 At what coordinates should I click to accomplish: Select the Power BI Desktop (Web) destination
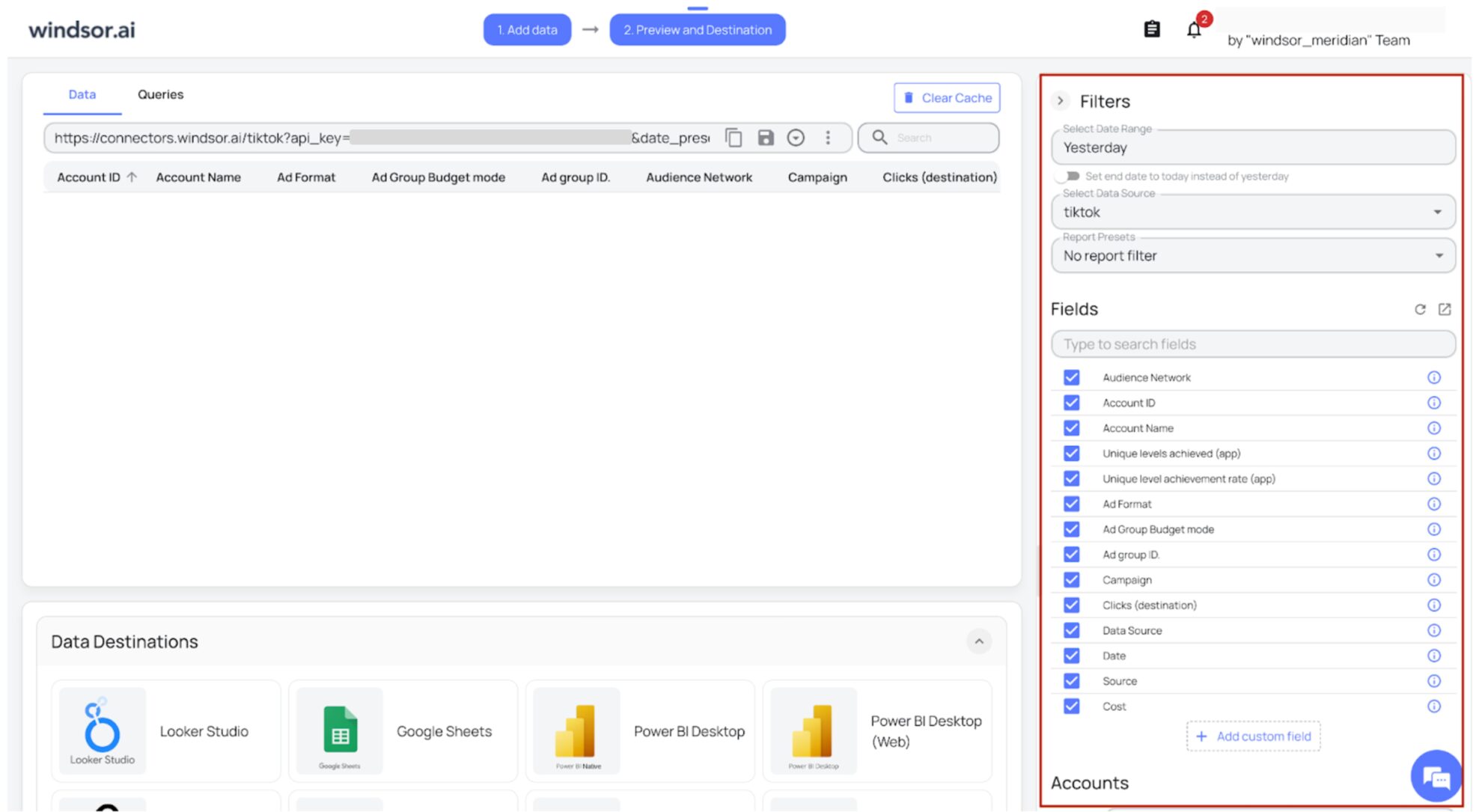(x=877, y=731)
